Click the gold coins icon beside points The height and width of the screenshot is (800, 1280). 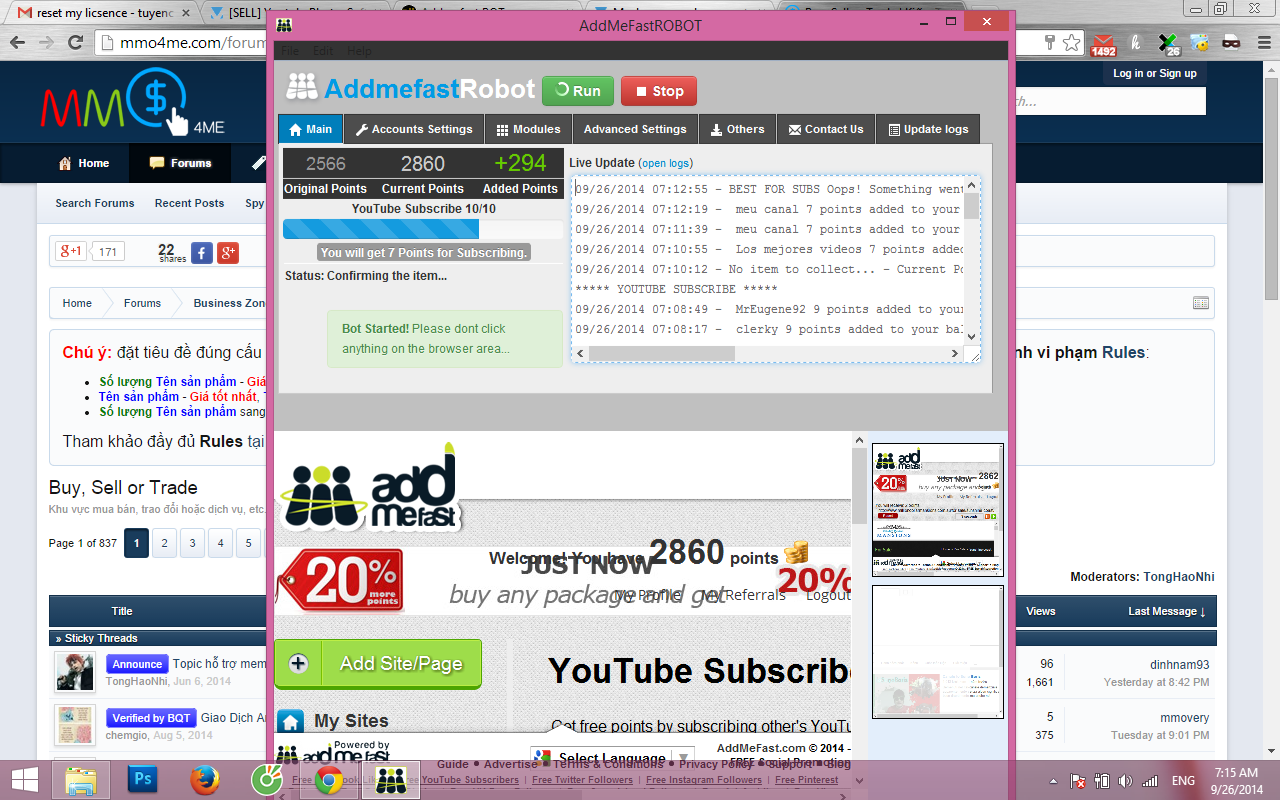tap(796, 552)
